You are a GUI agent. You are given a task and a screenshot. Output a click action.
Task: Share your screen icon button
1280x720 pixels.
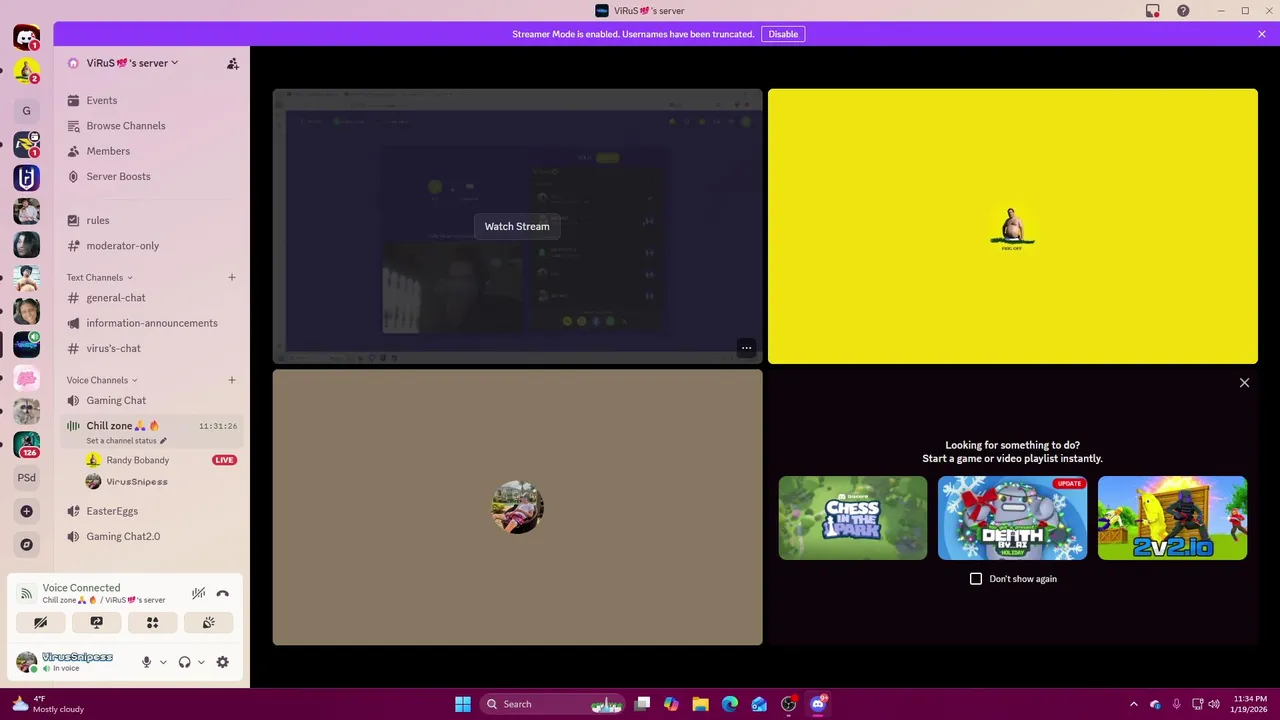click(x=97, y=622)
